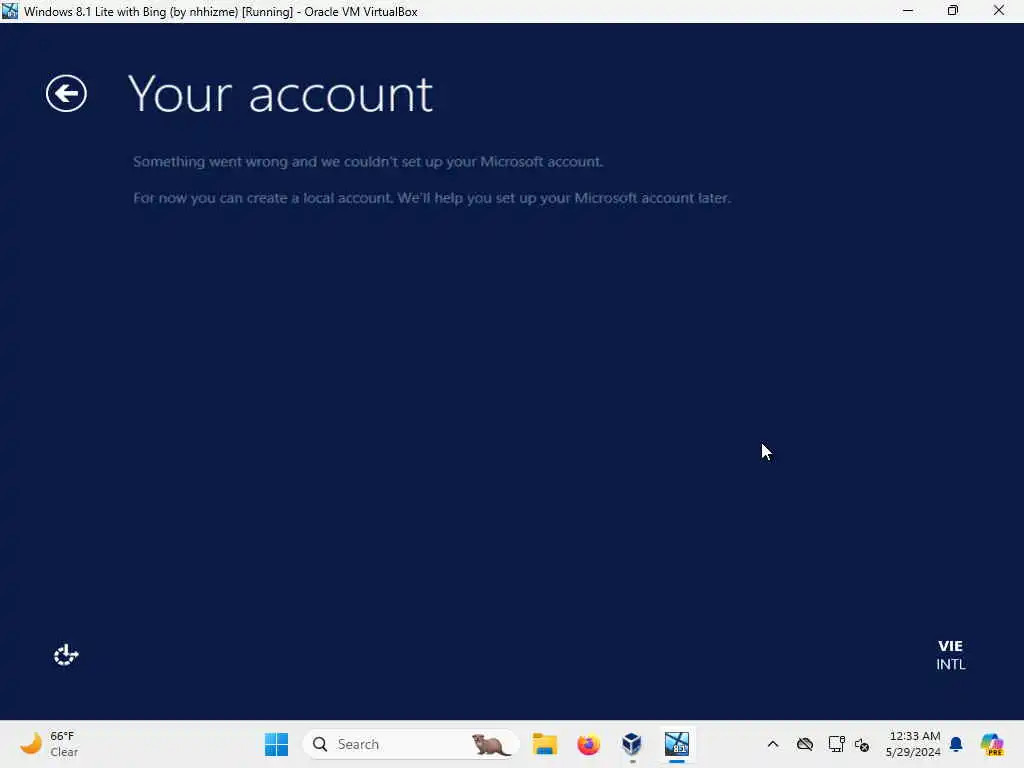Click the muted volume tray icon
The height and width of the screenshot is (768, 1024).
click(862, 744)
